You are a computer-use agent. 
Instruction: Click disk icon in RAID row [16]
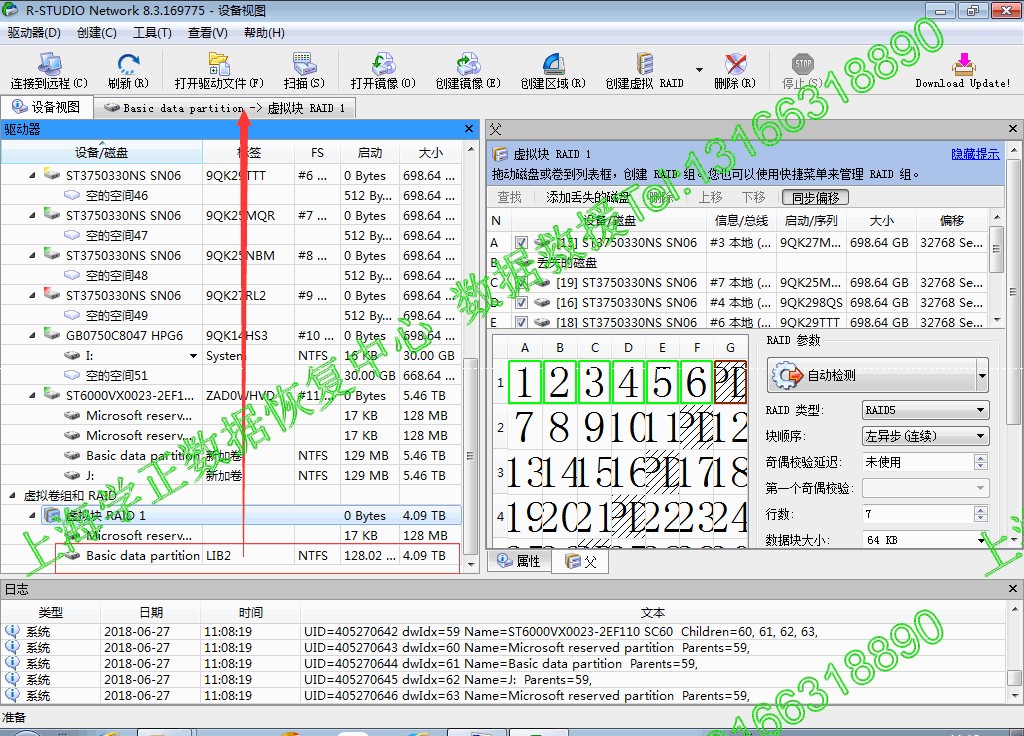coord(541,302)
